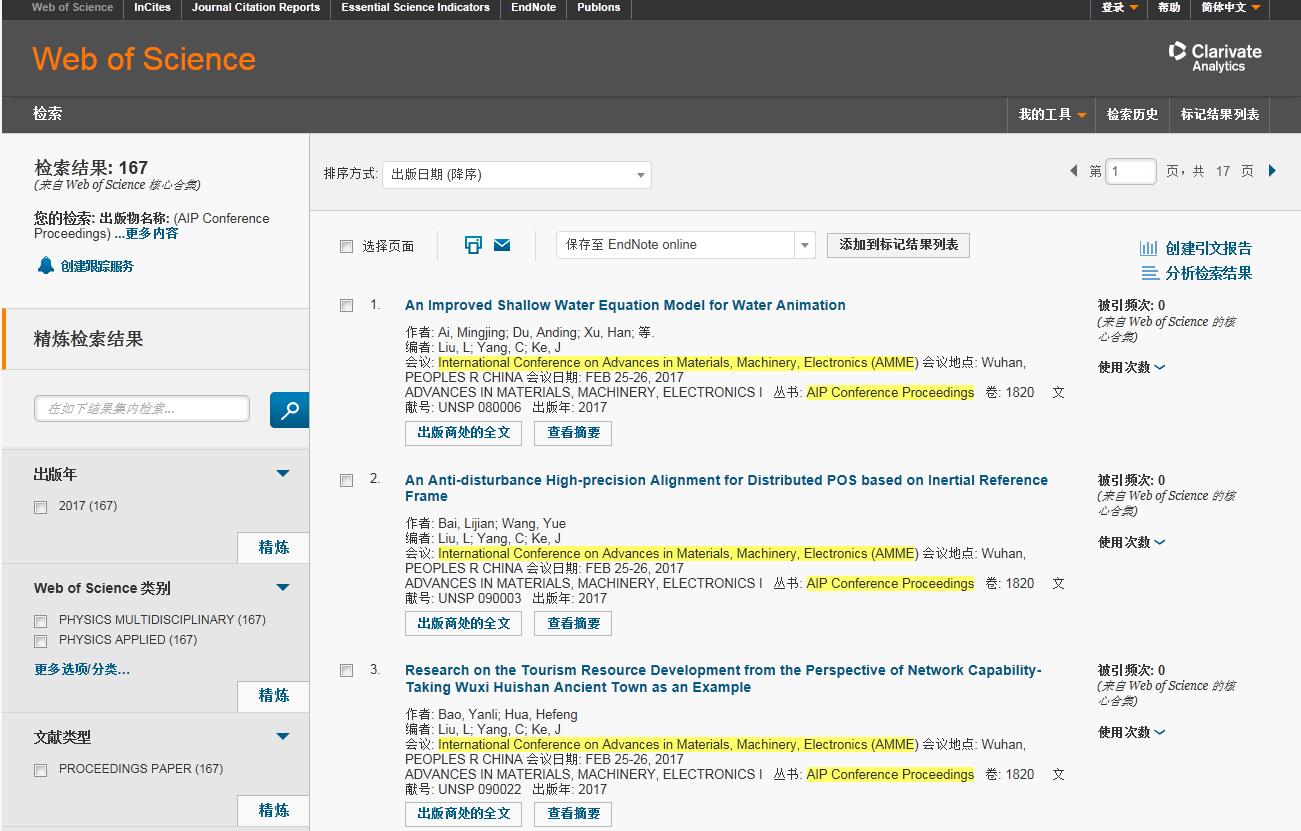1301x831 pixels.
Task: Open the Tourism Resource Development article
Action: (x=723, y=679)
